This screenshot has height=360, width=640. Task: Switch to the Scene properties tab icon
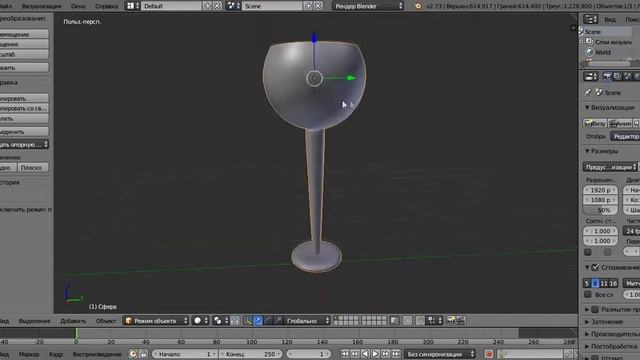tap(627, 76)
